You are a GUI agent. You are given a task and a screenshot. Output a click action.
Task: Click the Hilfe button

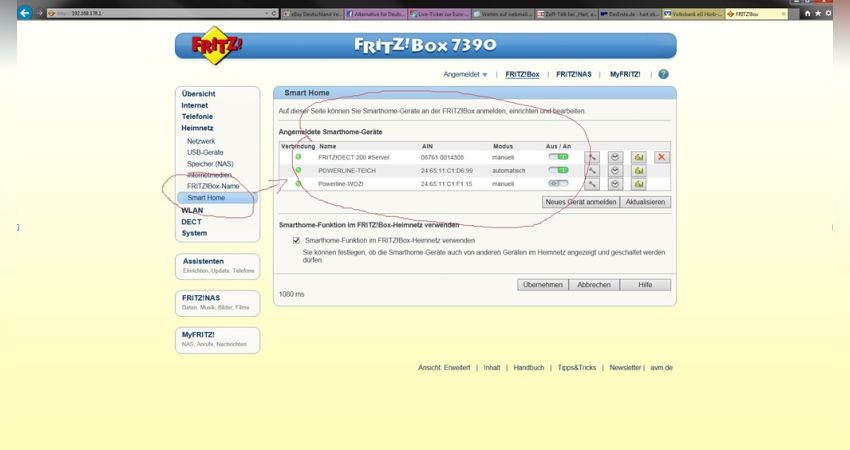click(x=645, y=285)
